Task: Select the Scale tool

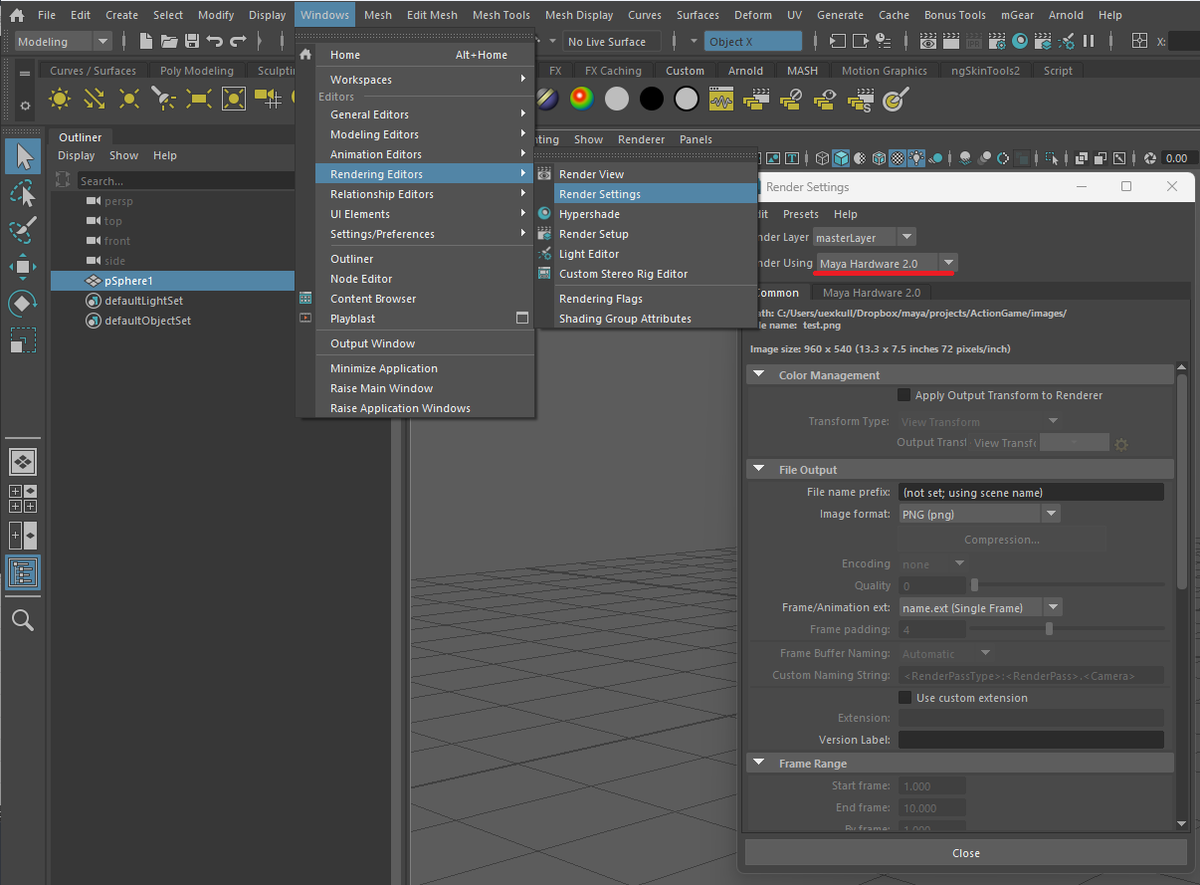Action: (24, 340)
